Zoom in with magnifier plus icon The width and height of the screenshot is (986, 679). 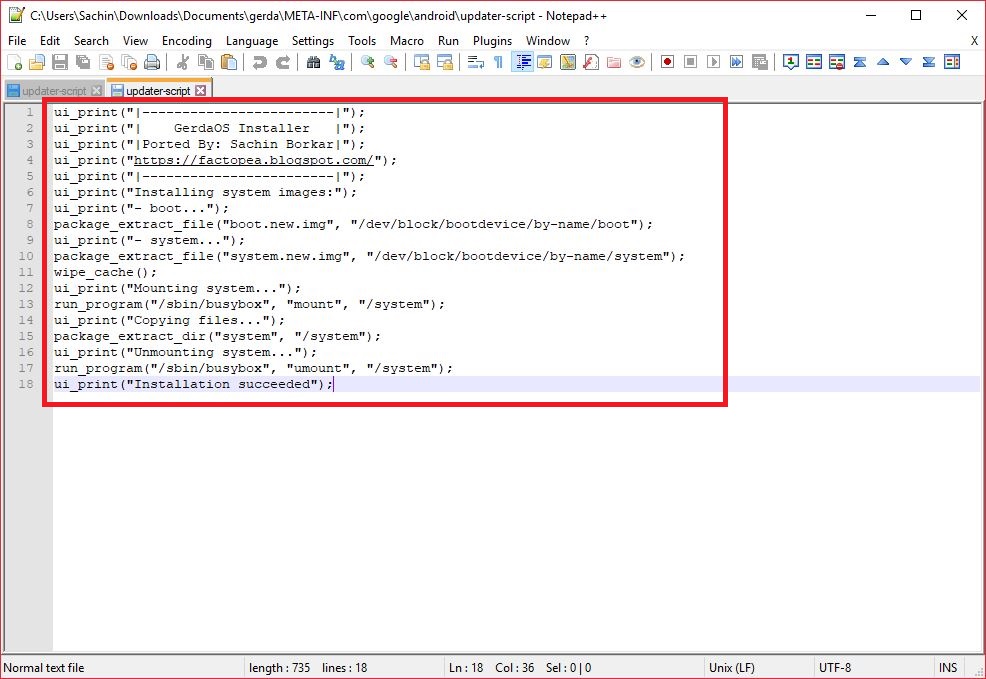click(368, 62)
